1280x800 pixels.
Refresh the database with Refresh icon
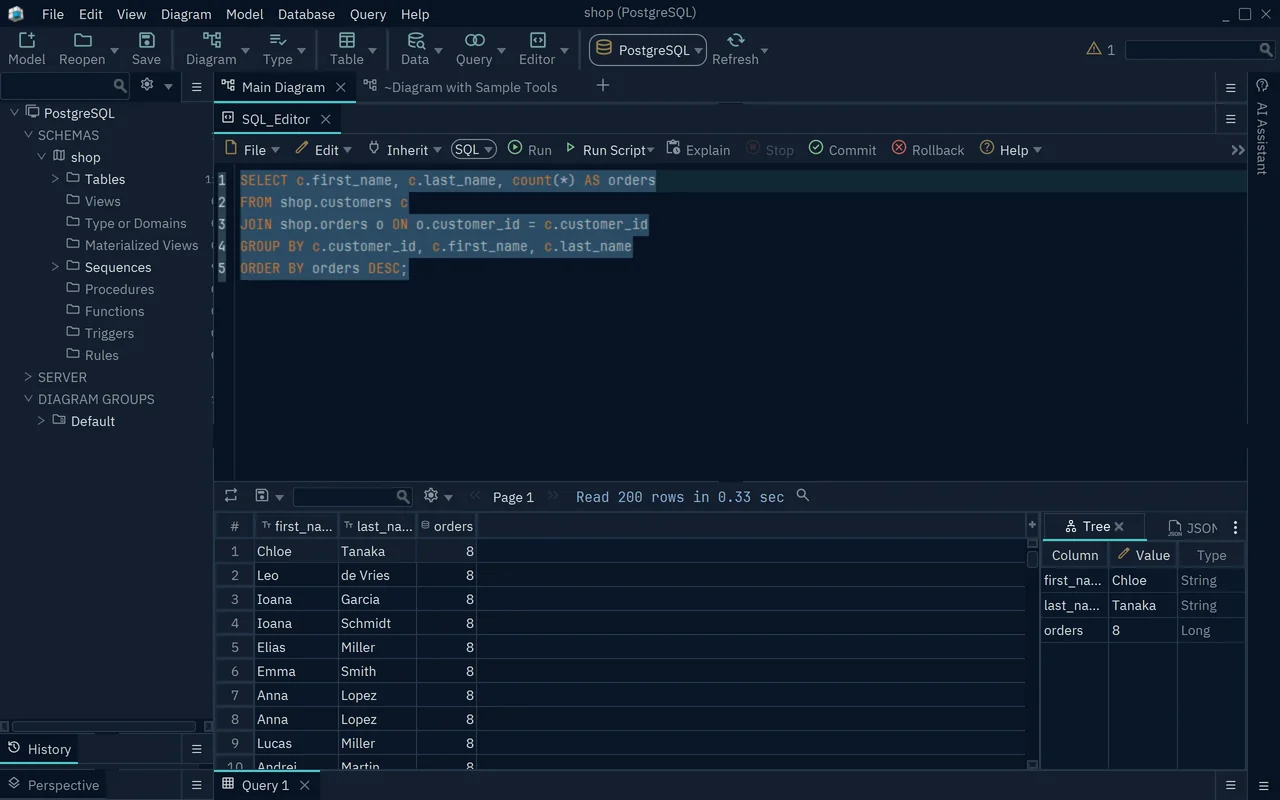point(735,48)
